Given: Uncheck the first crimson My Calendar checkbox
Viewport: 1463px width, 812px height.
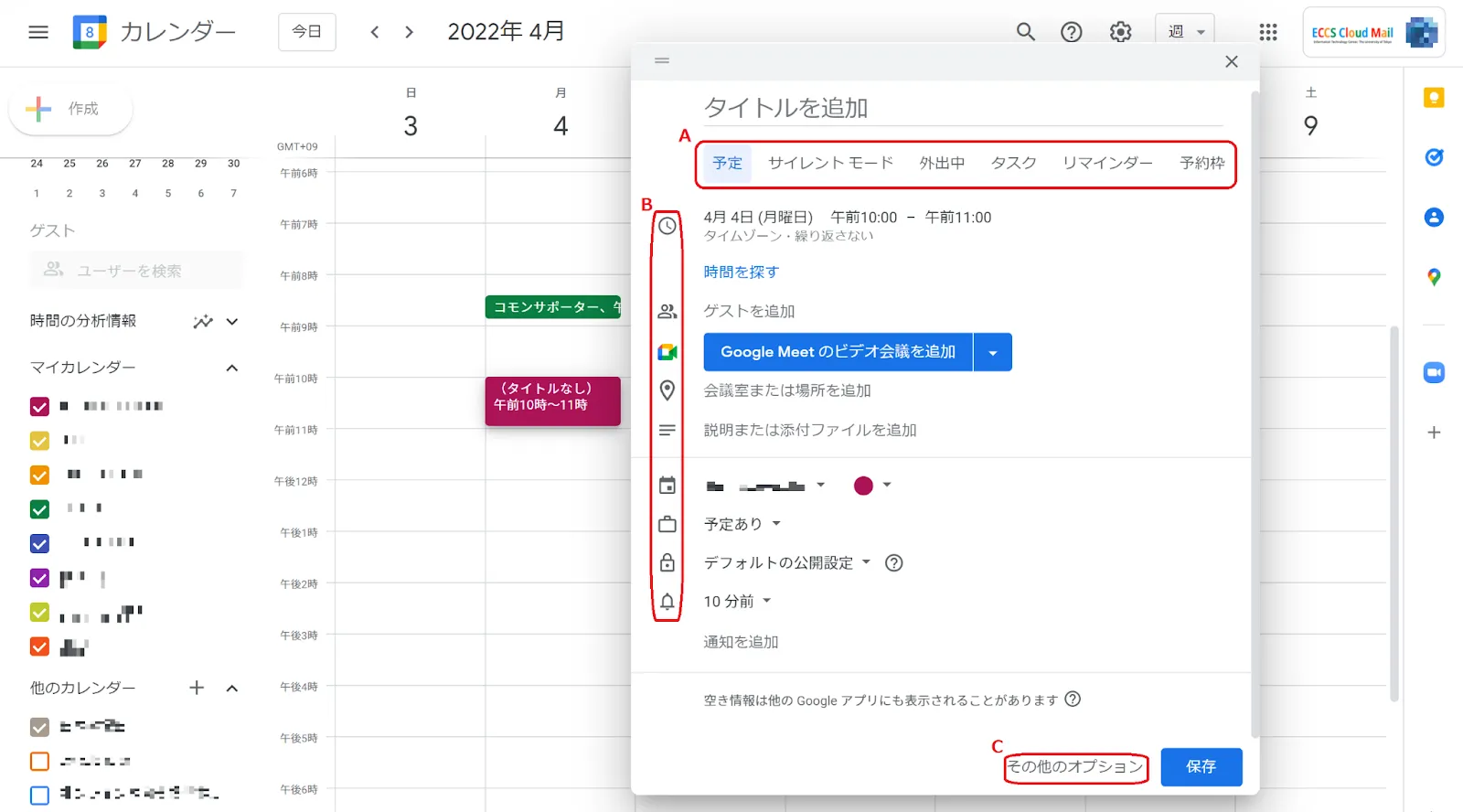Looking at the screenshot, I should pos(39,406).
